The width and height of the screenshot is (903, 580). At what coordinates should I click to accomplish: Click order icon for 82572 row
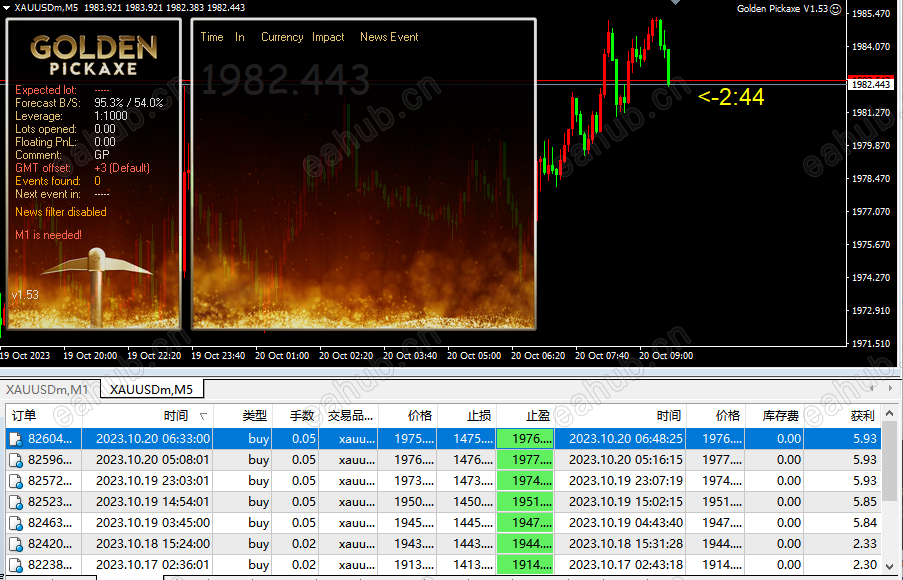[16, 482]
